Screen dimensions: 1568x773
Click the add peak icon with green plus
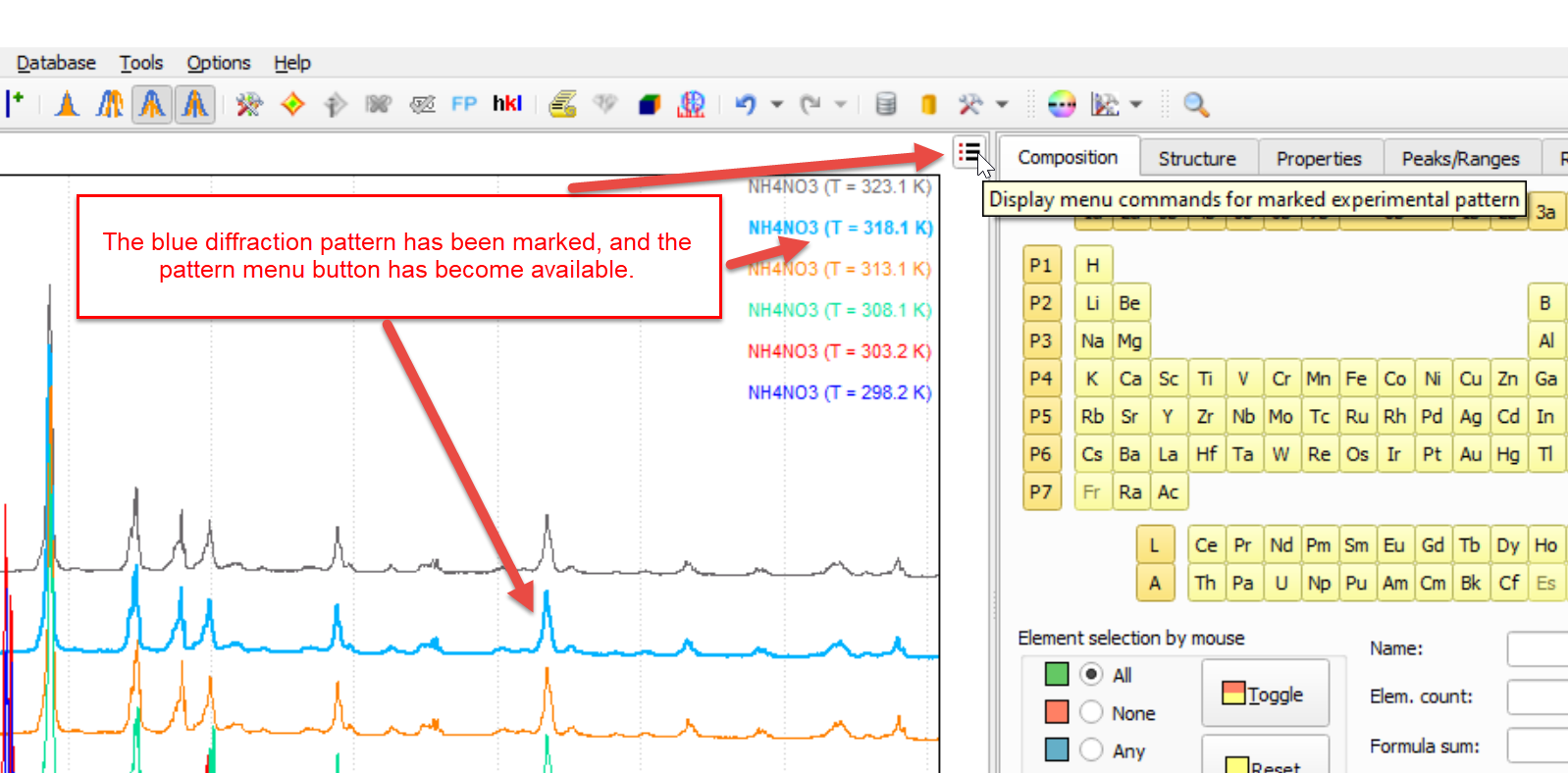point(16,103)
